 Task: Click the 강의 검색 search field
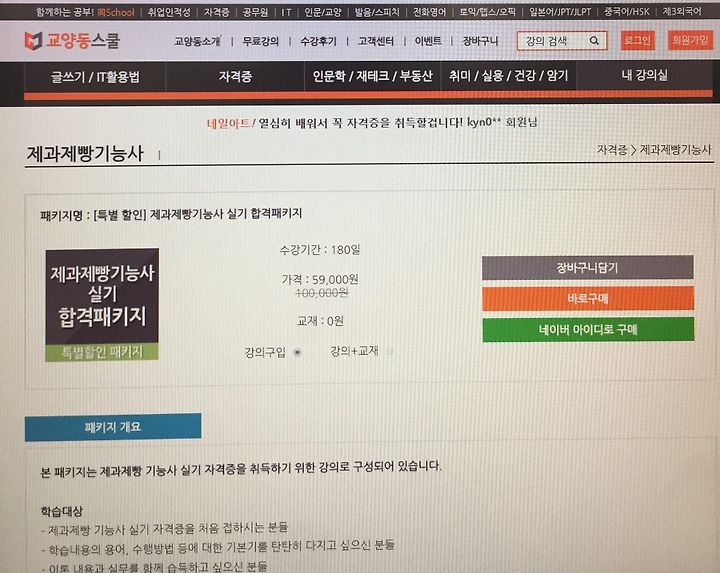562,41
